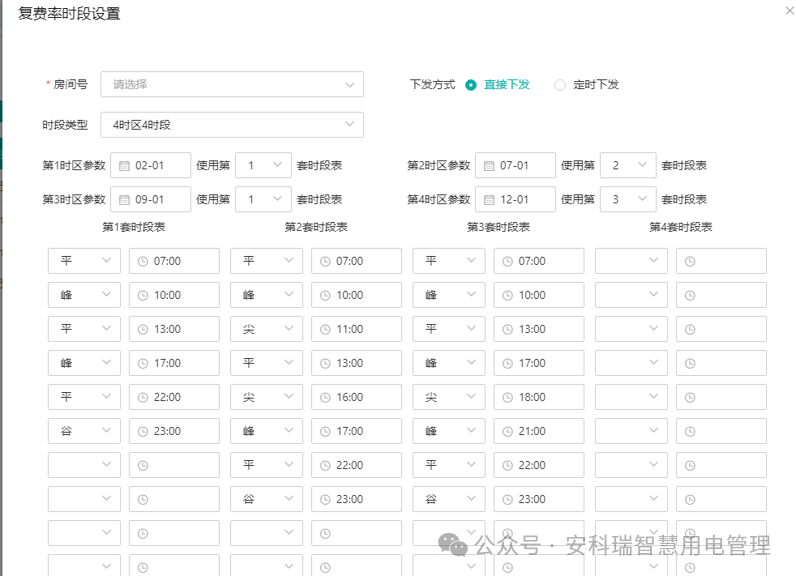Click clock icon in table 3 22:00 field
This screenshot has width=796, height=577.
coord(508,466)
